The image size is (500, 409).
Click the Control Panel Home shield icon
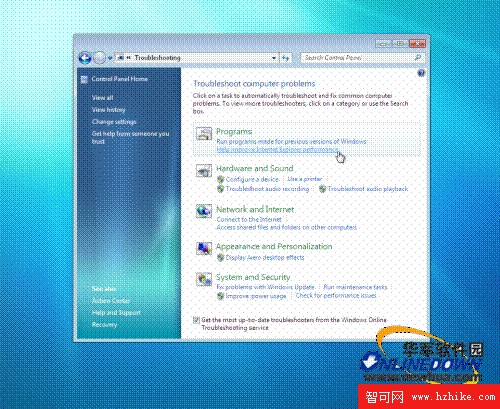coord(84,79)
